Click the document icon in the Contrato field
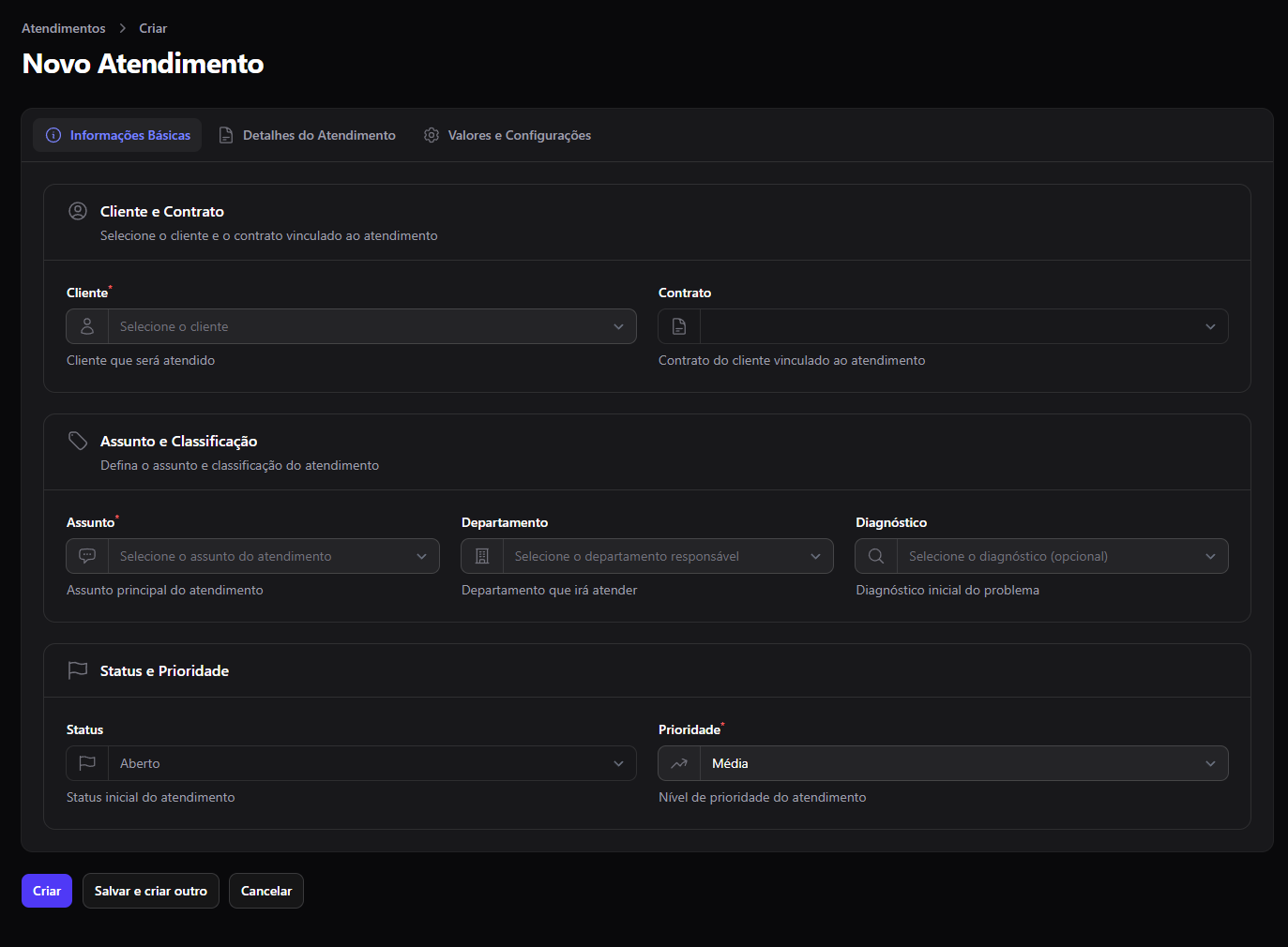Viewport: 1288px width, 947px height. (x=679, y=326)
